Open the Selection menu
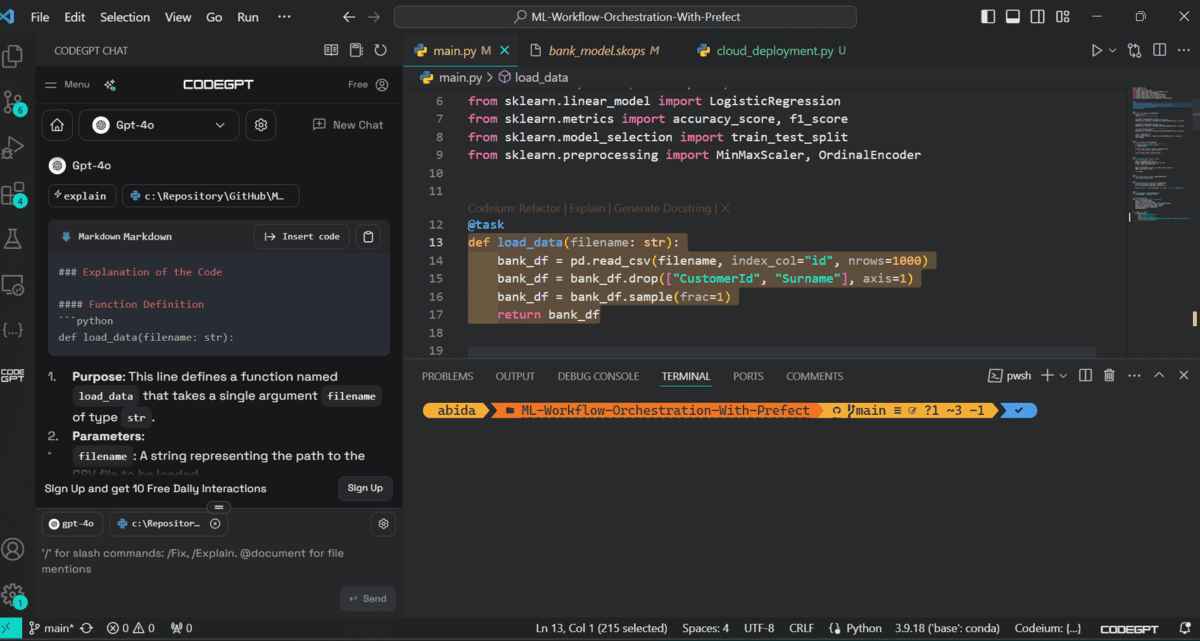The height and width of the screenshot is (641, 1200). [125, 17]
